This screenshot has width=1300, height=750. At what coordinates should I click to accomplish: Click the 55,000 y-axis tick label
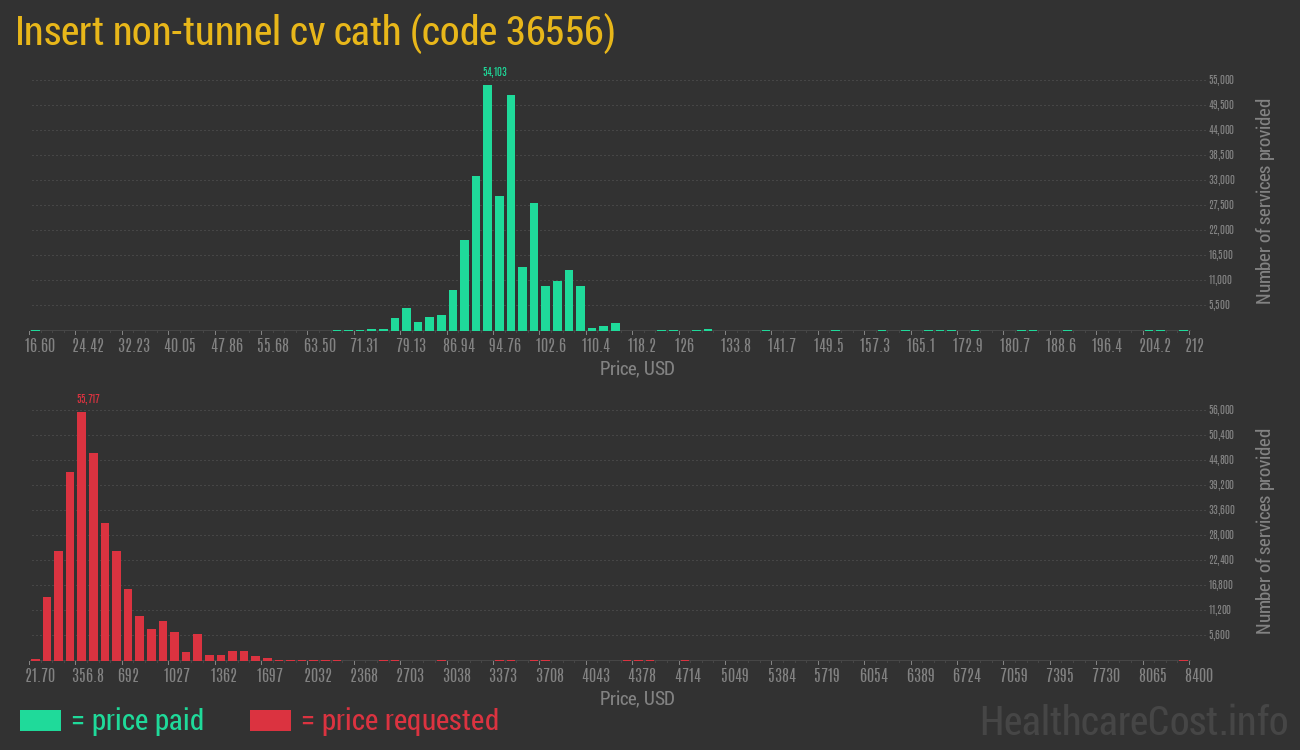tap(1221, 80)
